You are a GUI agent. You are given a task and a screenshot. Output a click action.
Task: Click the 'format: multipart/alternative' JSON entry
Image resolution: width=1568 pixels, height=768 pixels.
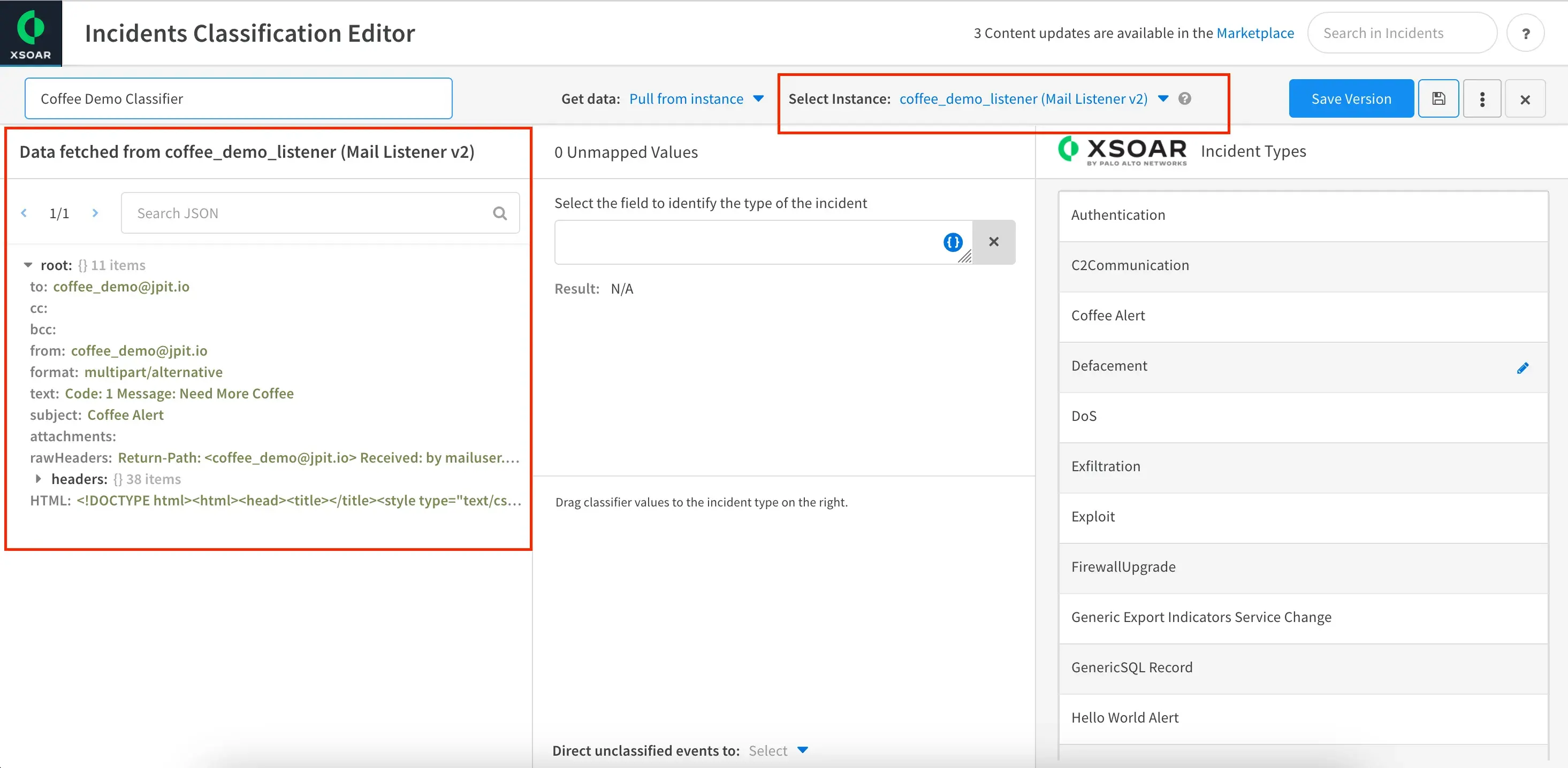[x=126, y=372]
